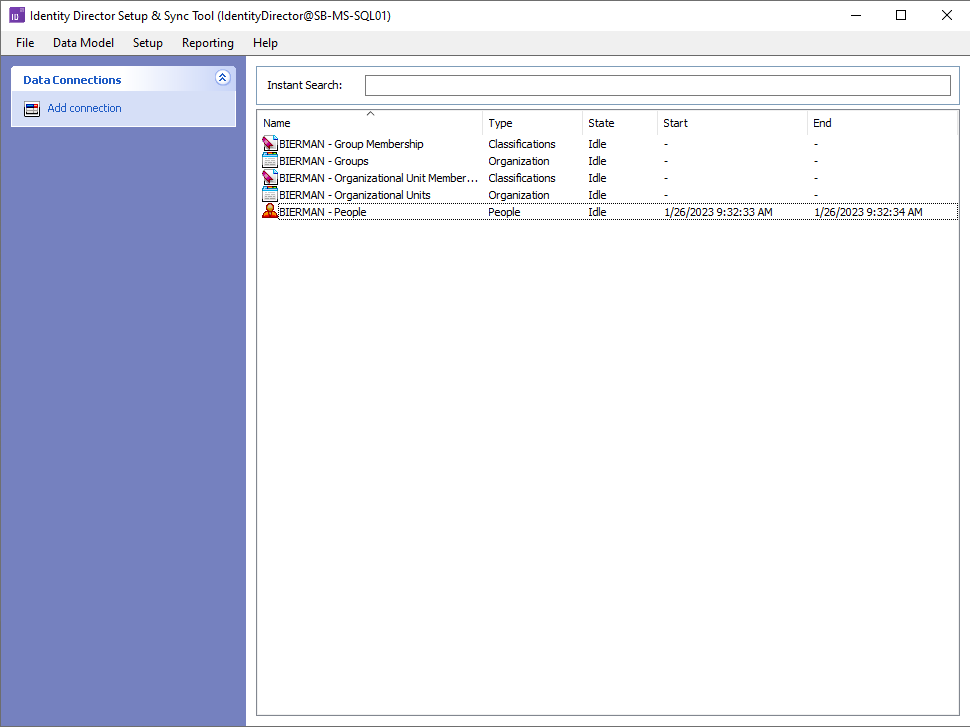Image resolution: width=970 pixels, height=727 pixels.
Task: Click Idle state in the People row
Action: pyautogui.click(x=597, y=212)
